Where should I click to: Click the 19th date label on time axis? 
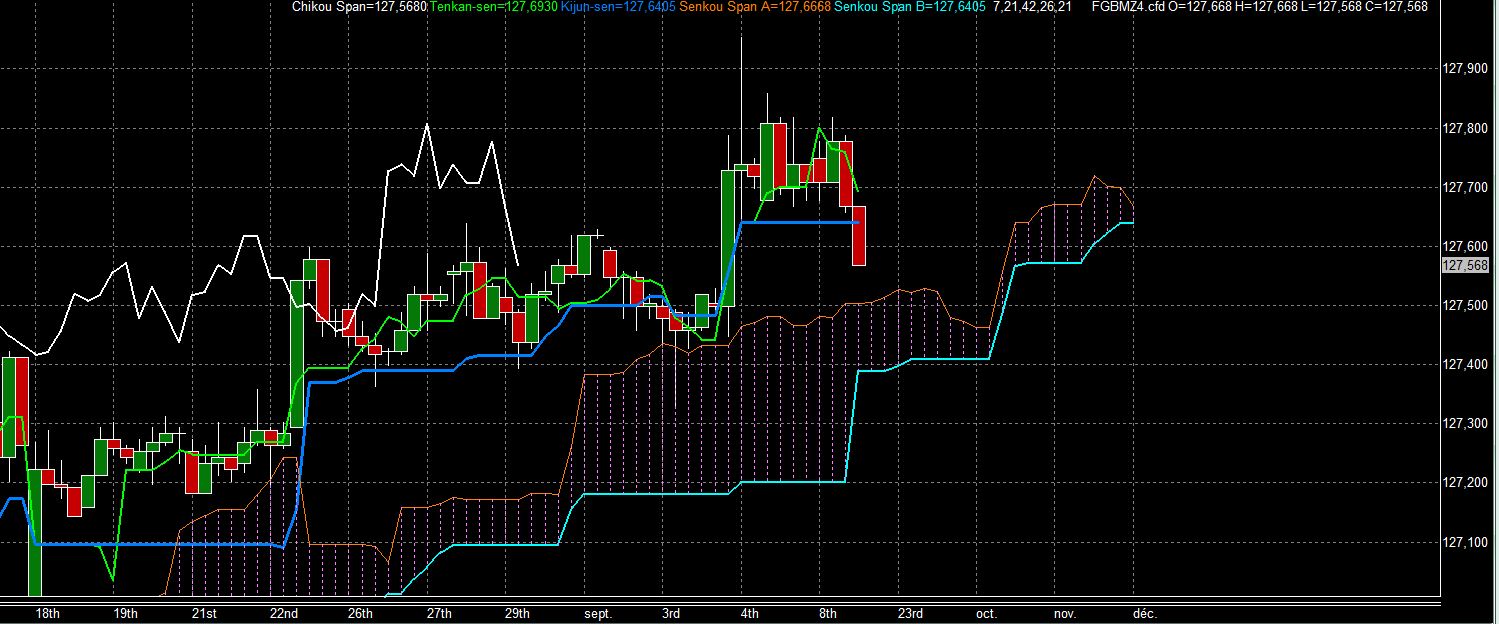pyautogui.click(x=125, y=613)
